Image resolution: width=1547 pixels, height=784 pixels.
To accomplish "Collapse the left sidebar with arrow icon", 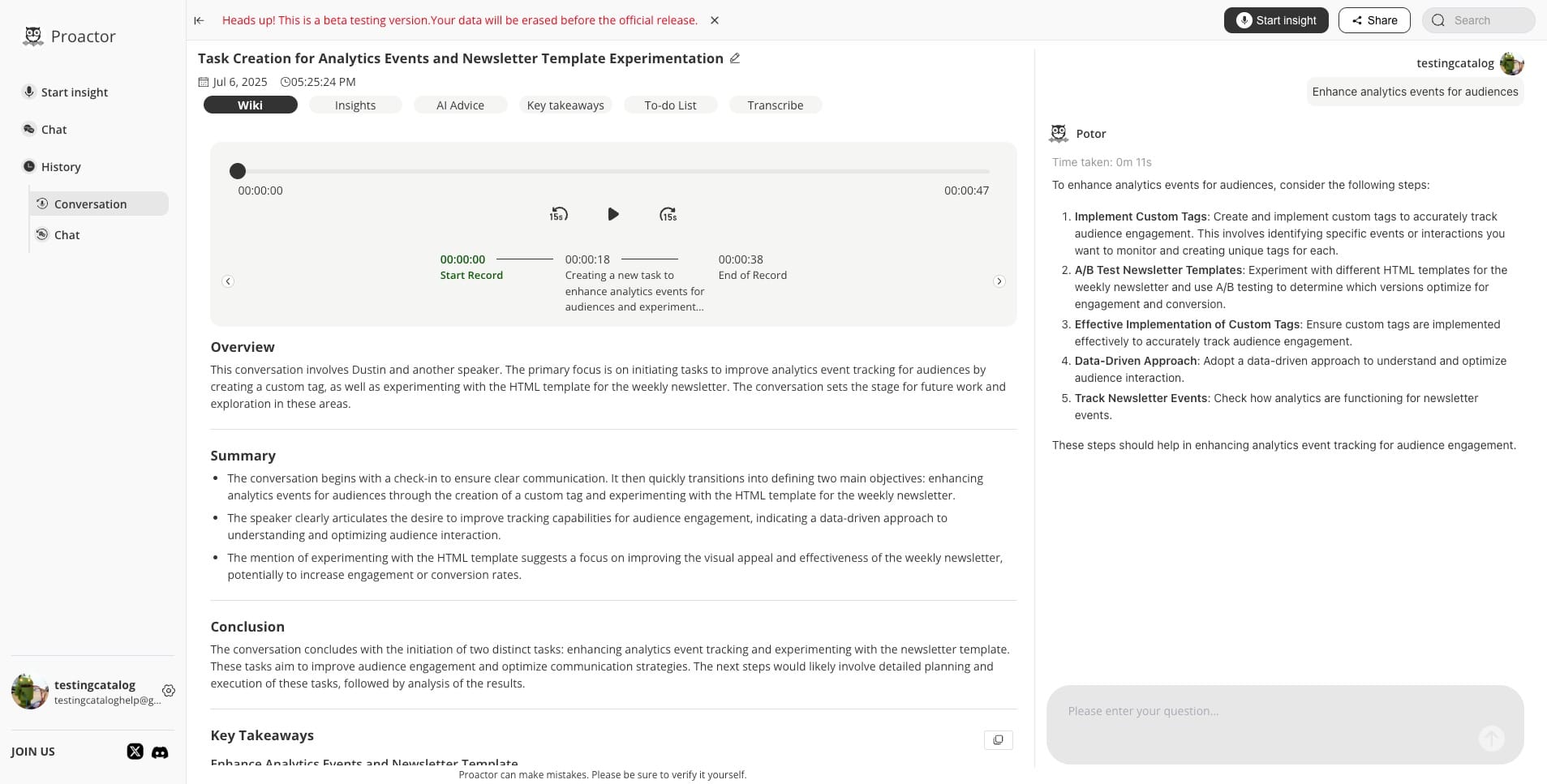I will click(199, 20).
